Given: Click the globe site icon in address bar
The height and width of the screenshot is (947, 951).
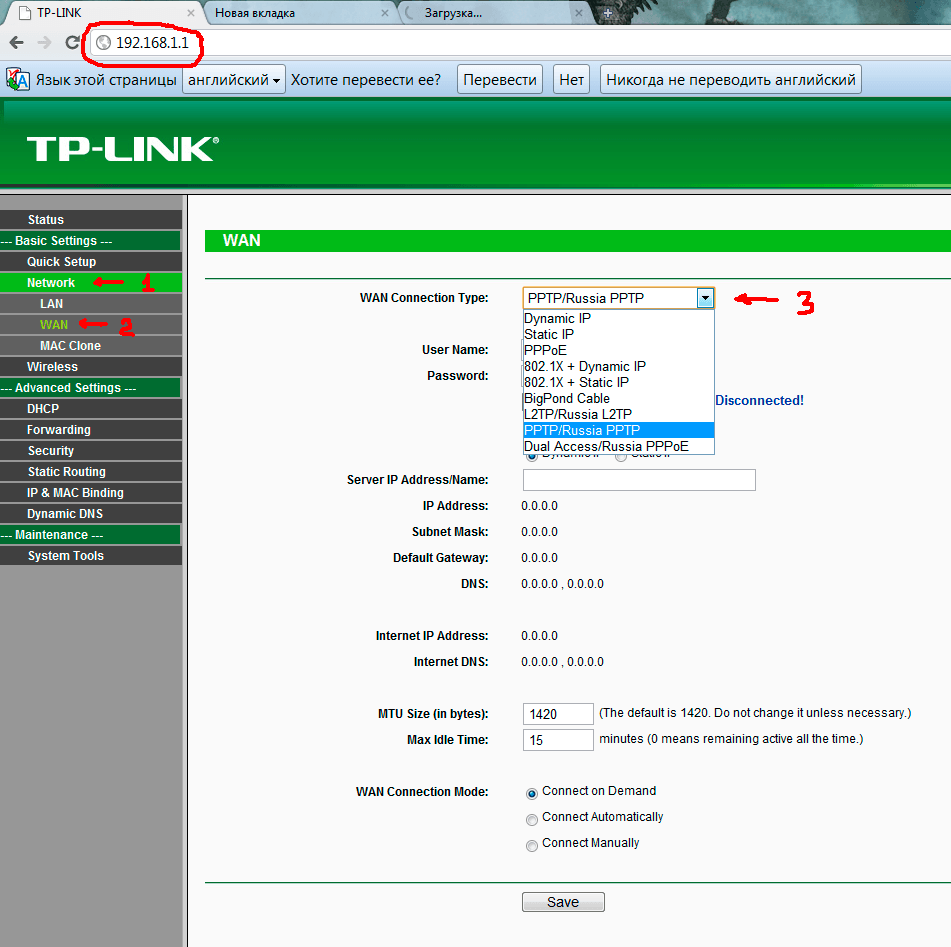Looking at the screenshot, I should pos(104,42).
